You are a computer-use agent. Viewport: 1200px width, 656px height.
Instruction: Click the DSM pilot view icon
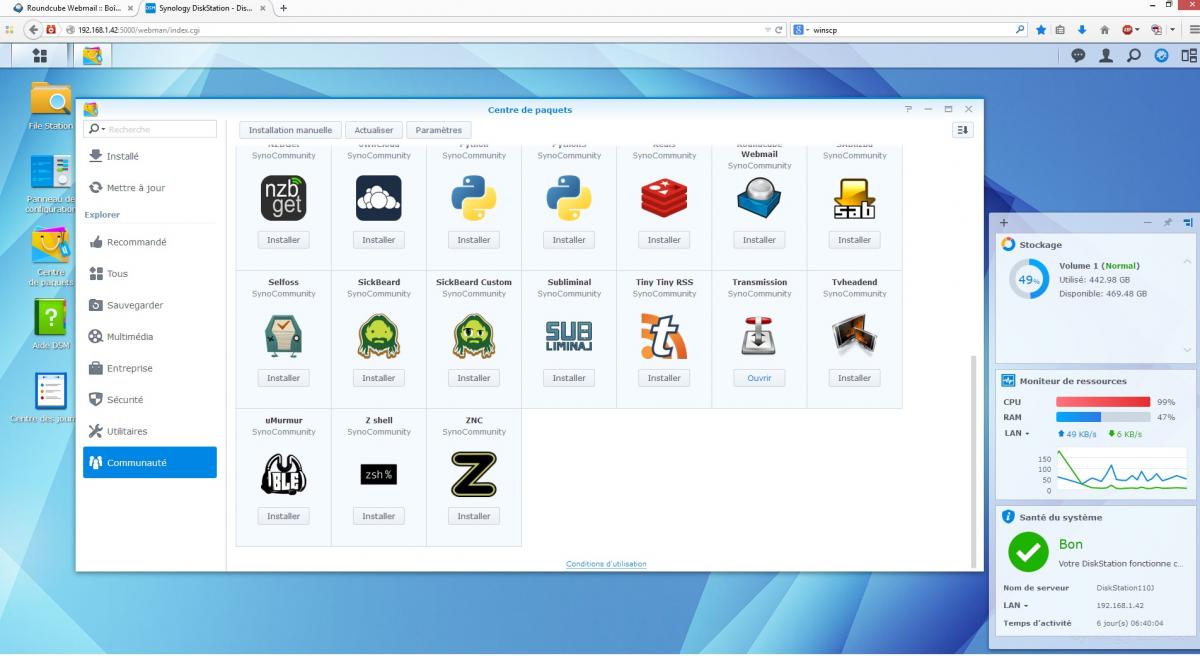point(1188,56)
